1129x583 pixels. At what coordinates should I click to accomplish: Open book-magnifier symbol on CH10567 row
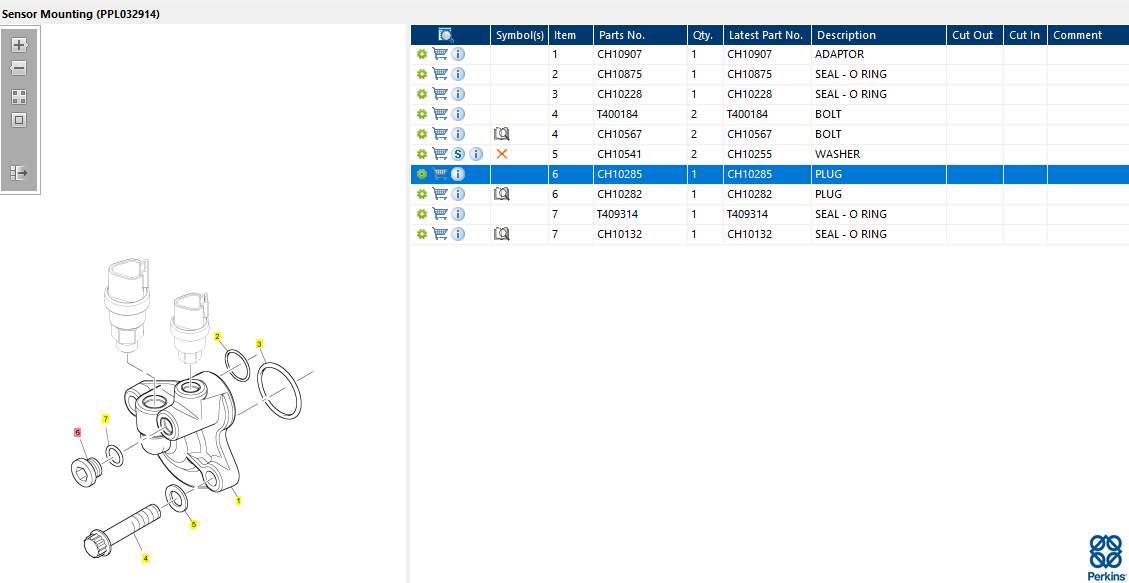[502, 134]
